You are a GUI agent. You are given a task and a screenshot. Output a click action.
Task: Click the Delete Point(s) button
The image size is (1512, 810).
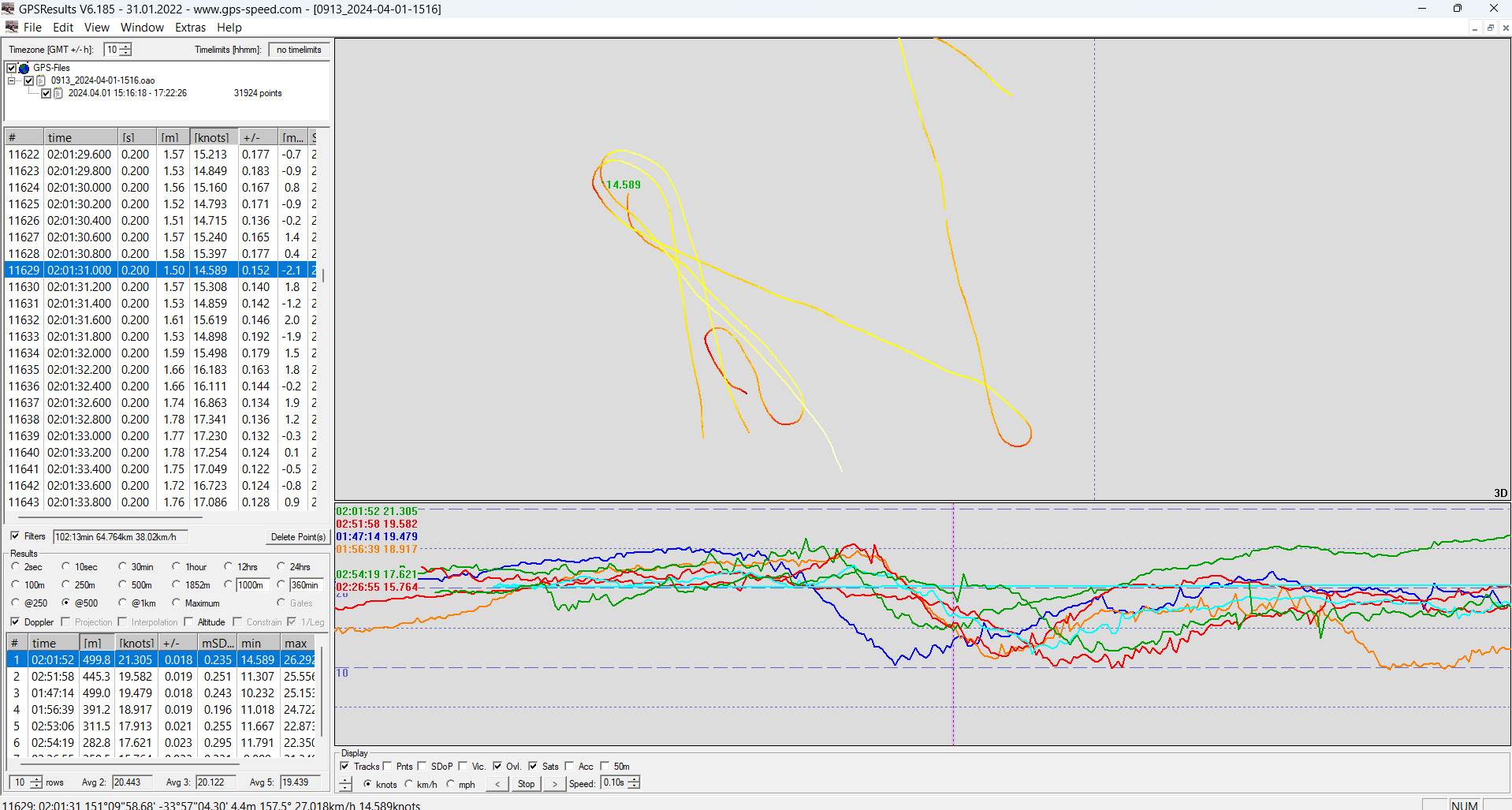(x=297, y=537)
